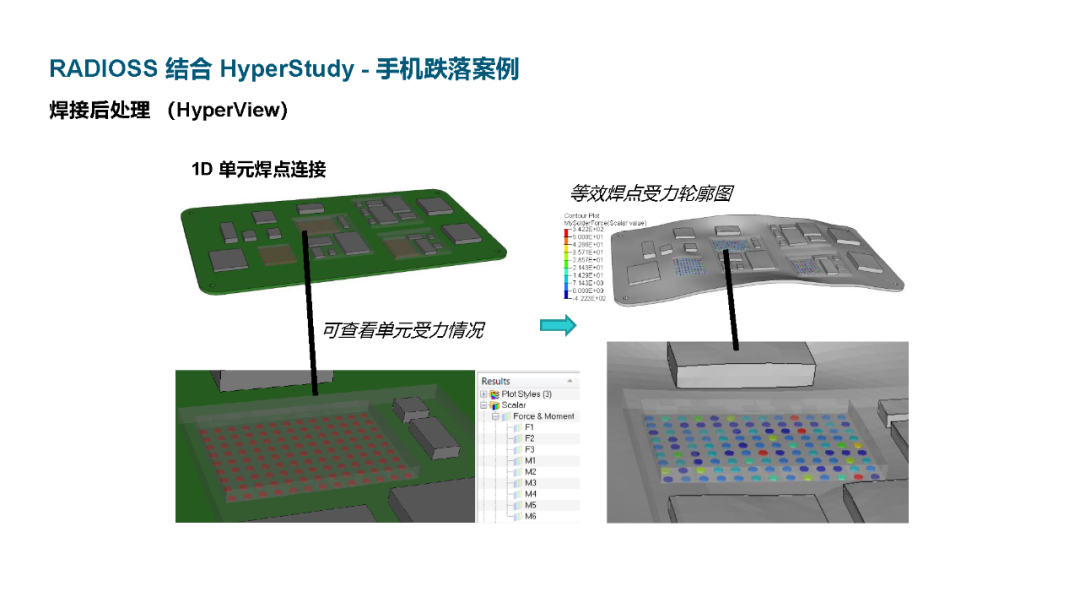Click the '可查看单元受力情况' caption
Viewport: 1080px width, 608px height.
403,331
